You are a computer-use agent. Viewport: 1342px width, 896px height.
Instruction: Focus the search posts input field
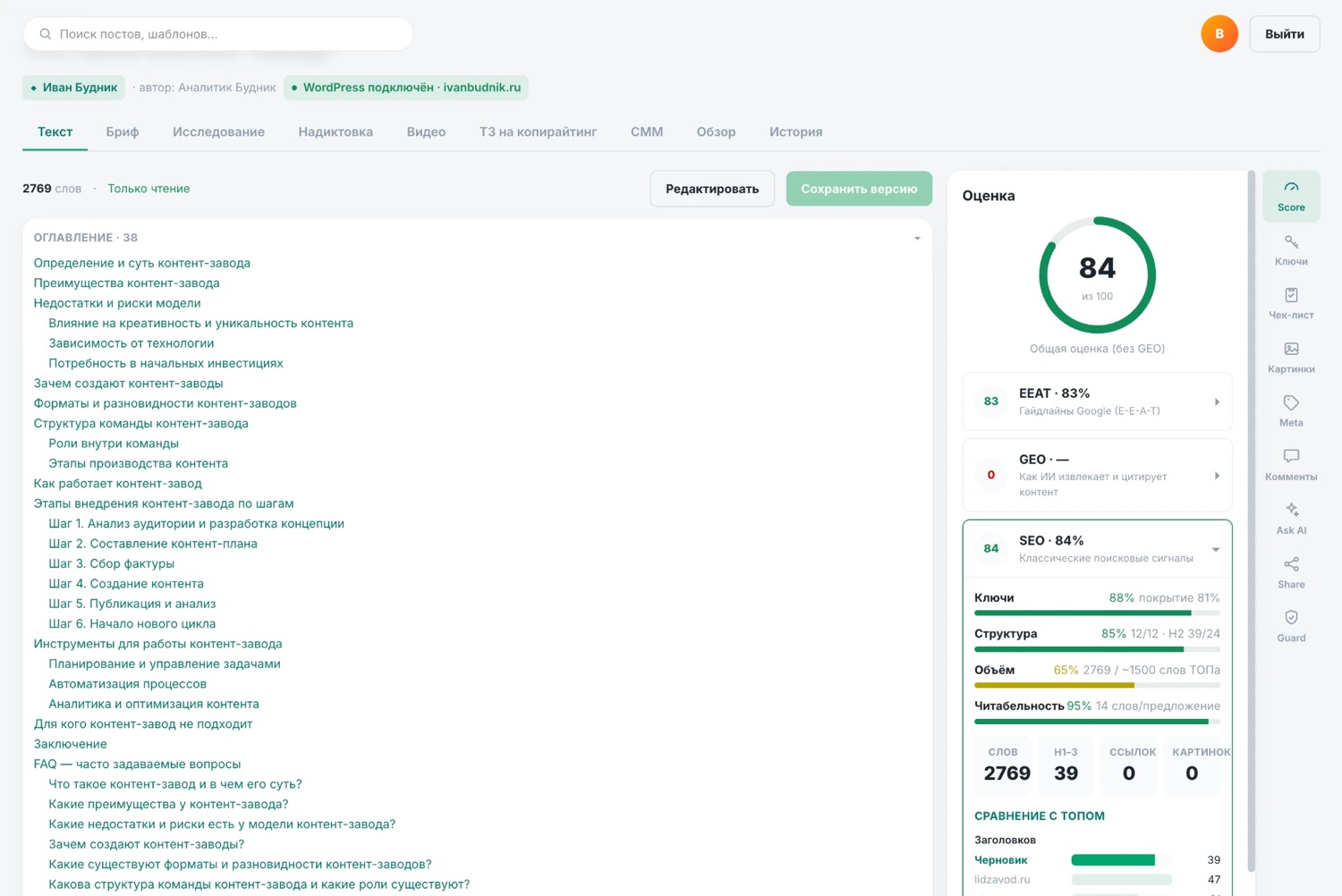point(218,34)
